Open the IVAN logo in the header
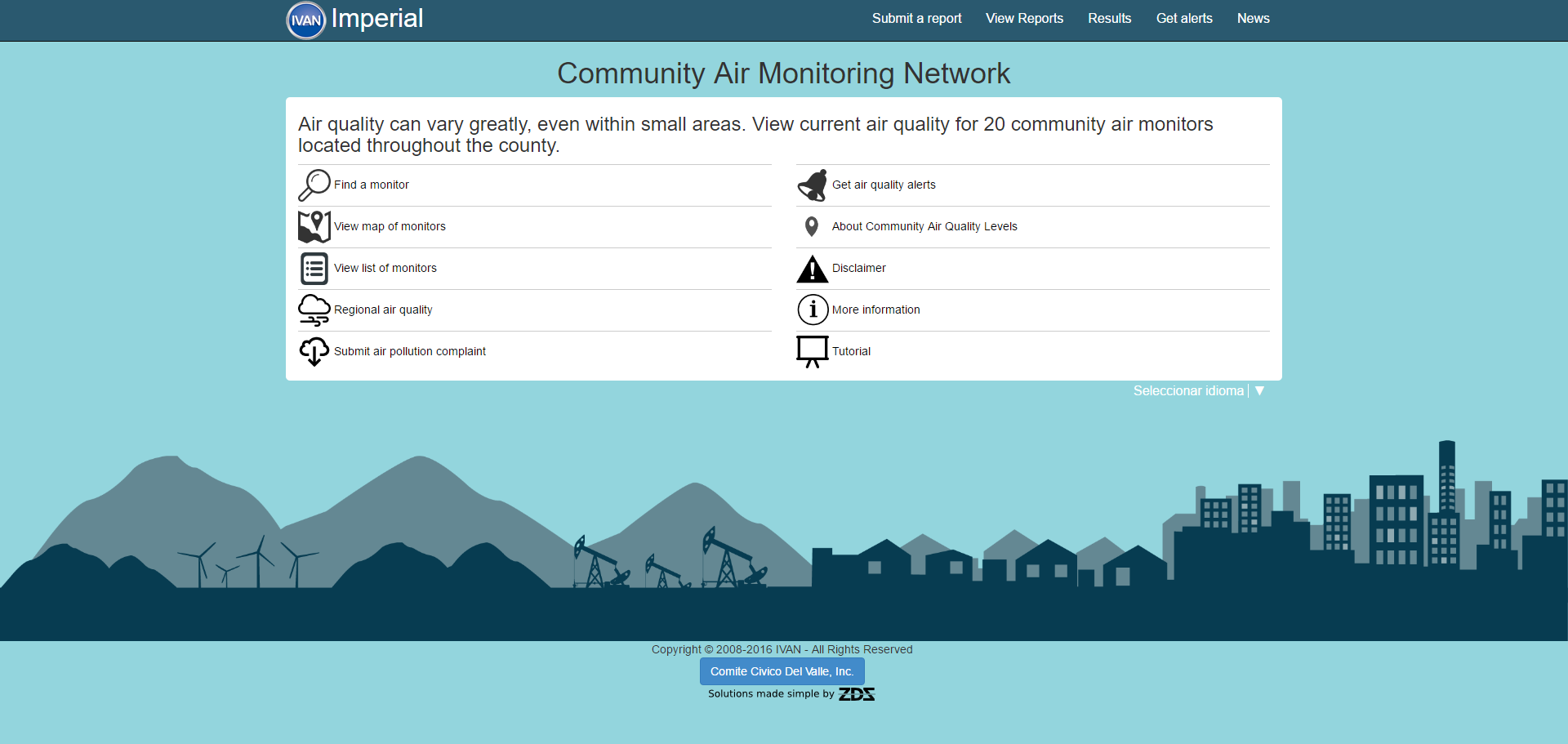Screen dimensions: 1568x744 tap(306, 20)
